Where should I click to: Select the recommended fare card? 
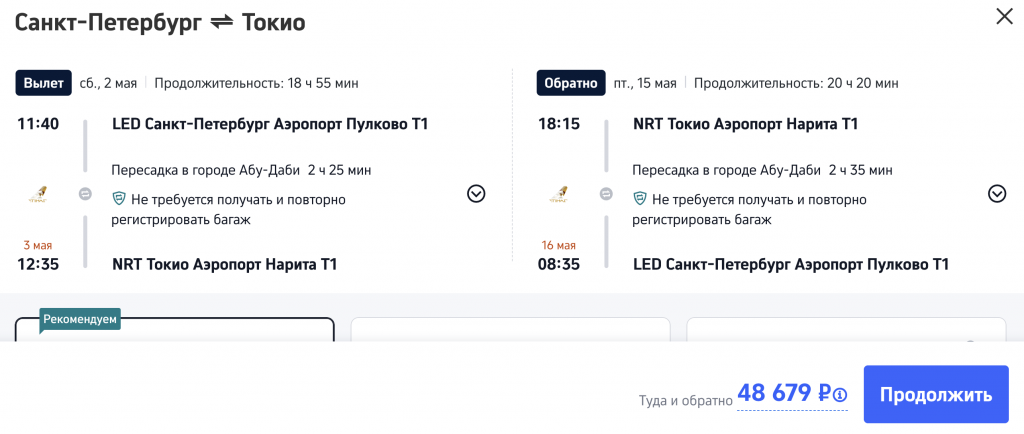175,332
